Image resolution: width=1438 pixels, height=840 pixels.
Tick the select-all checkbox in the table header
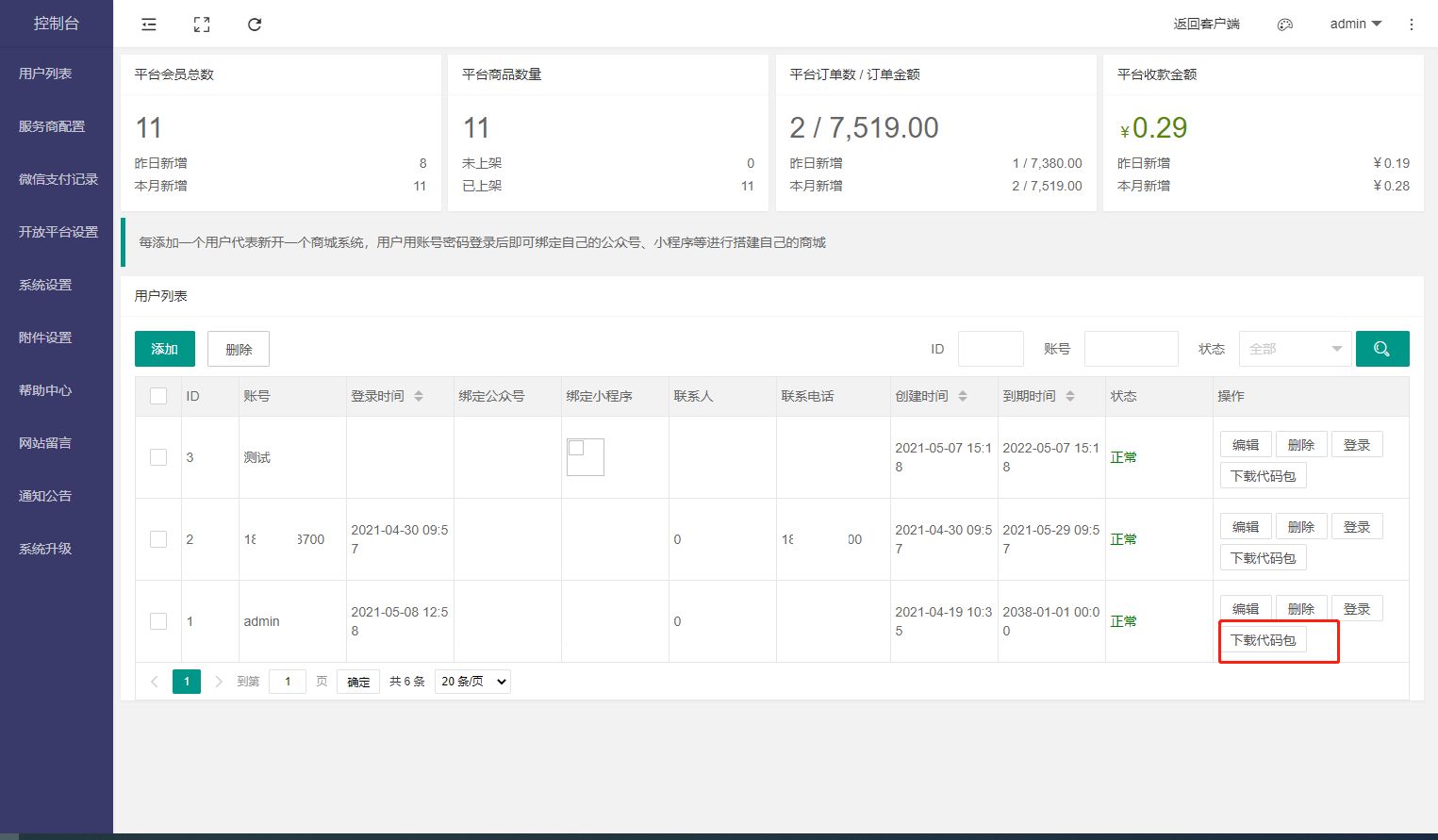pyautogui.click(x=158, y=396)
